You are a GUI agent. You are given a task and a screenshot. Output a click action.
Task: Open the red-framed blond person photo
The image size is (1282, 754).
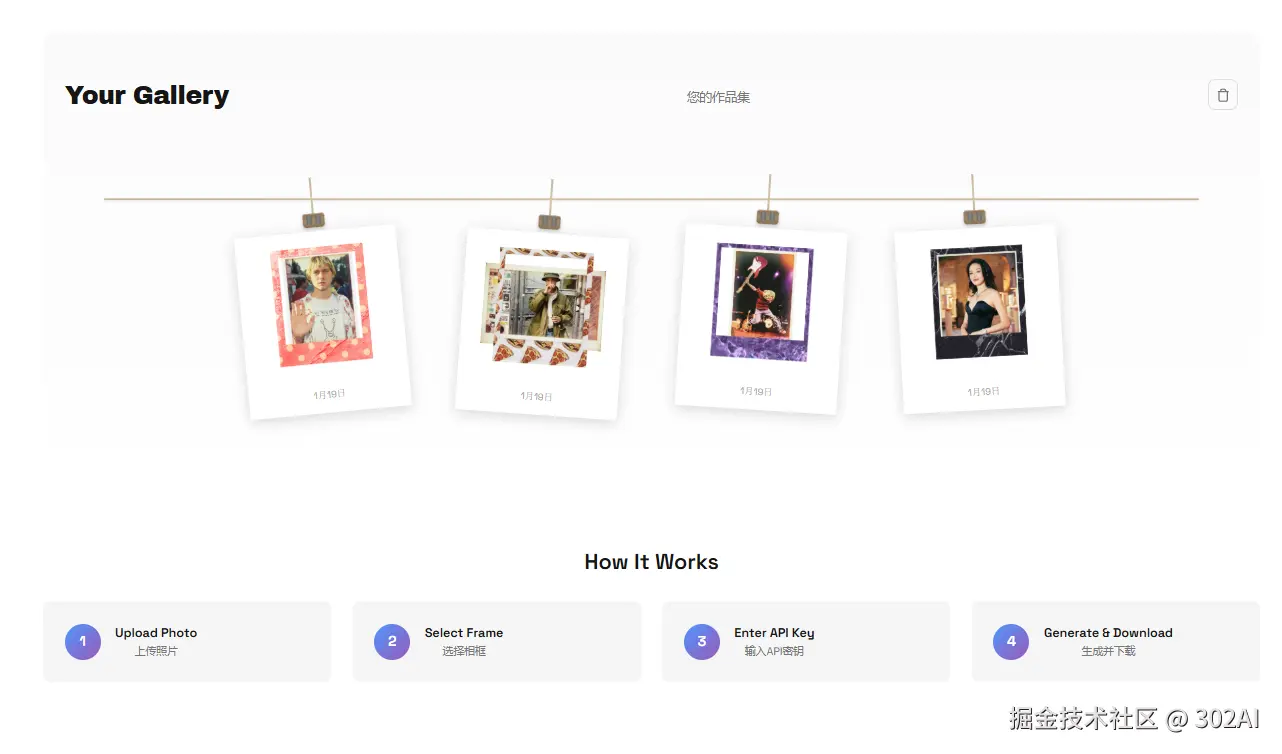point(320,305)
